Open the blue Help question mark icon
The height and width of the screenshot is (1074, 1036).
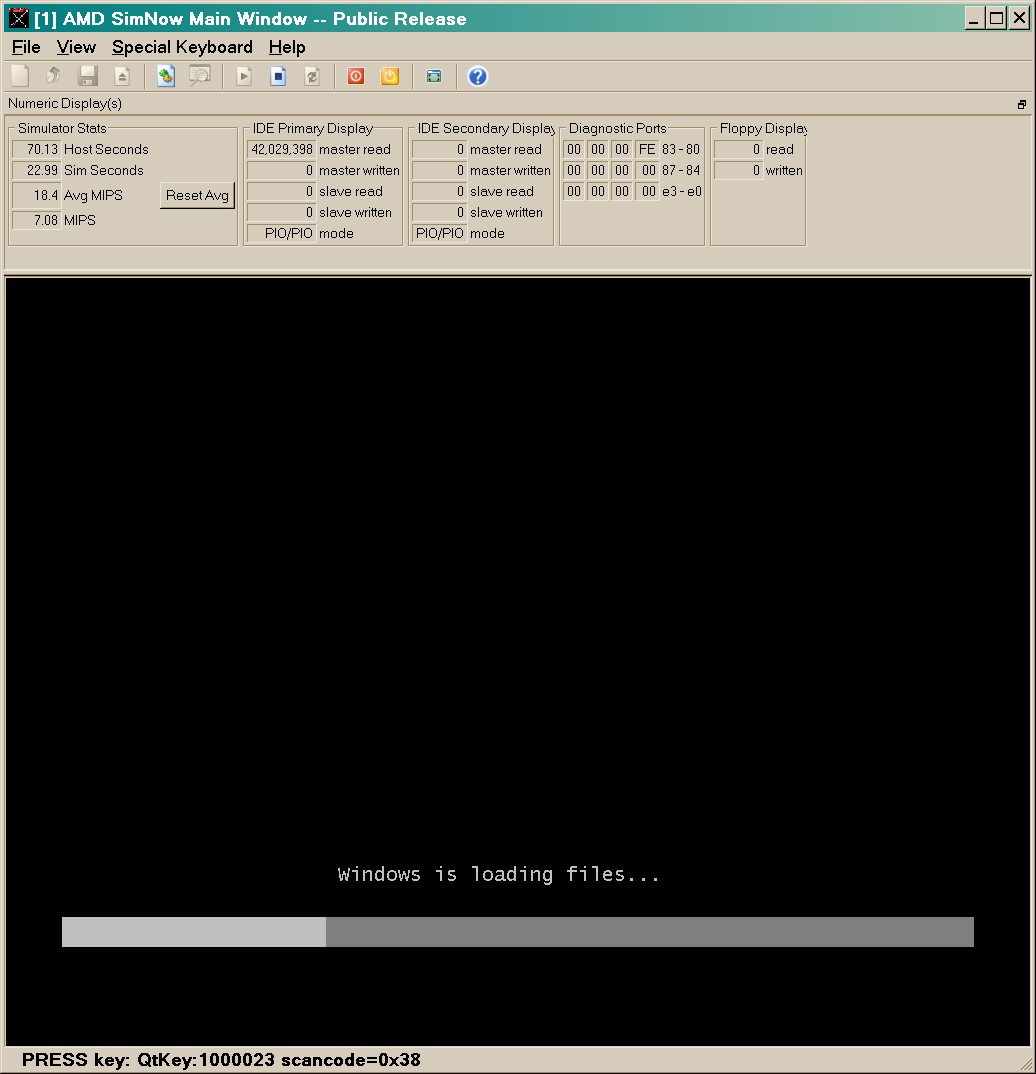(x=478, y=76)
